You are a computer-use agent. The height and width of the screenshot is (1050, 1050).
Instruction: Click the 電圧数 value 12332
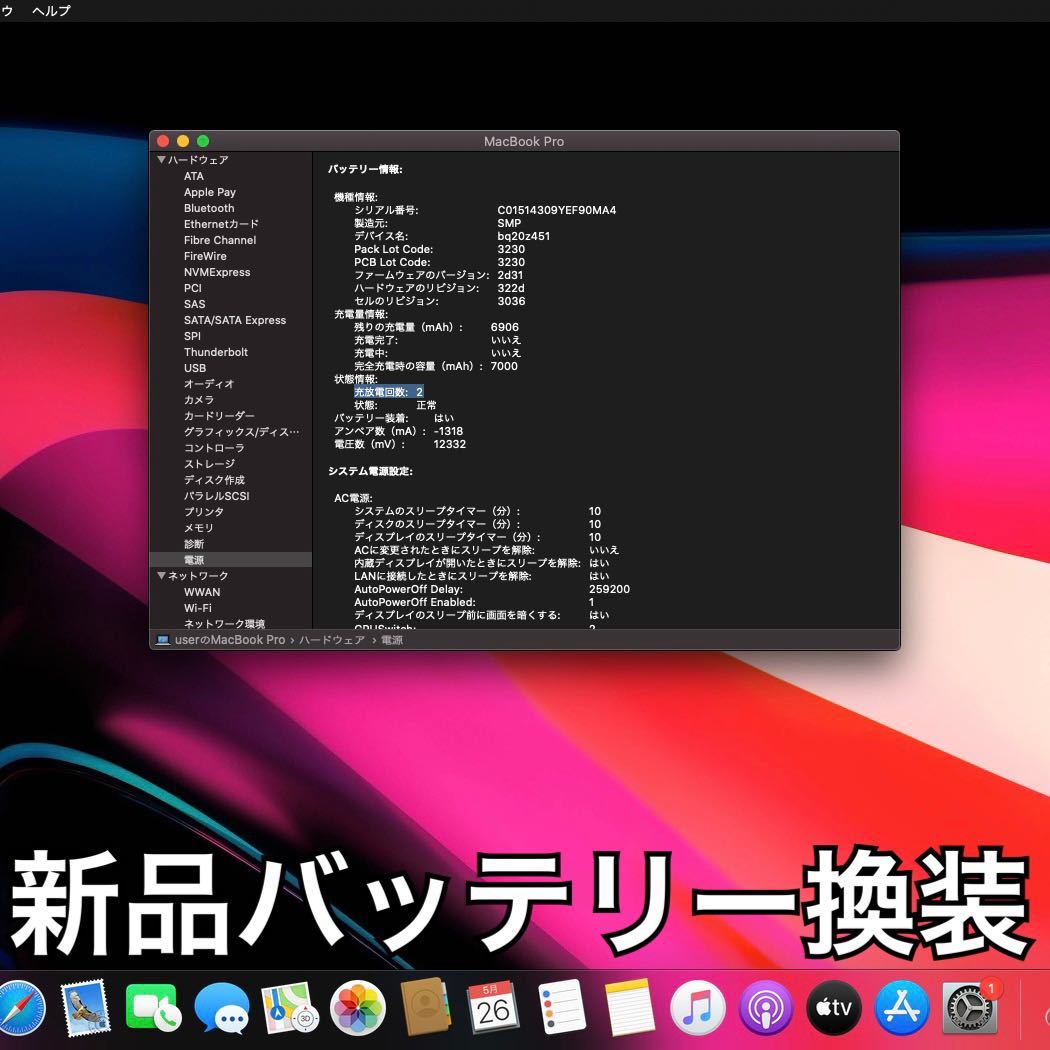click(x=449, y=445)
